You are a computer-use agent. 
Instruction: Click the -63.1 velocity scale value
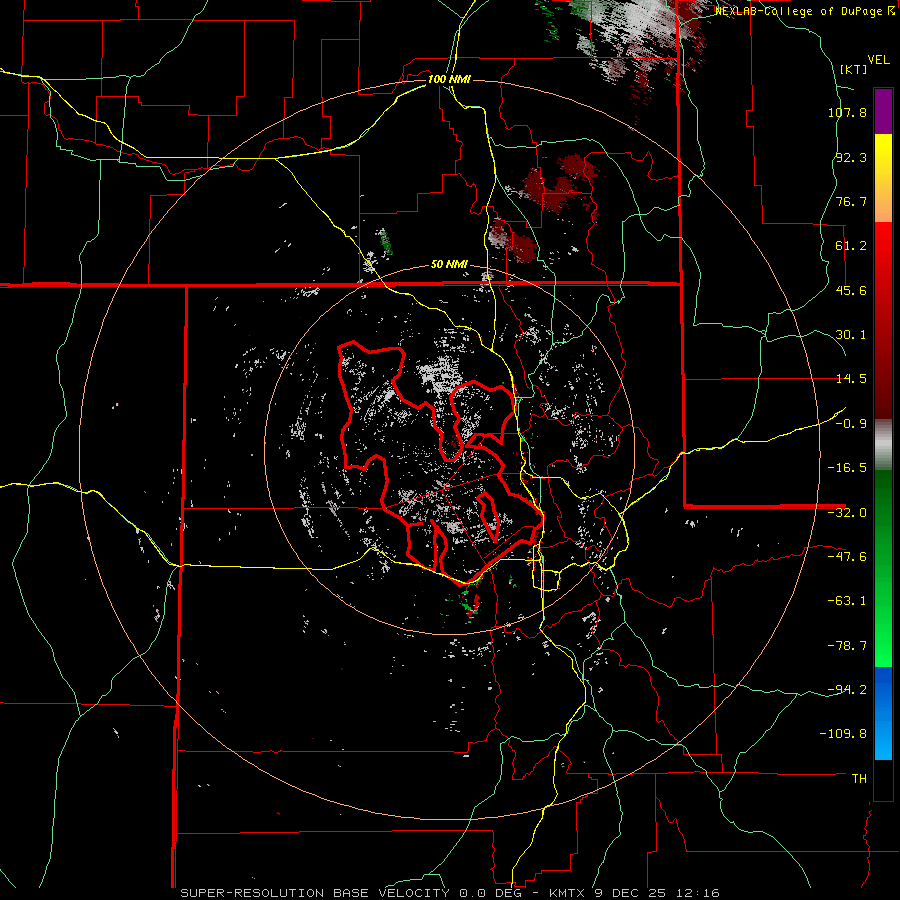coord(847,601)
